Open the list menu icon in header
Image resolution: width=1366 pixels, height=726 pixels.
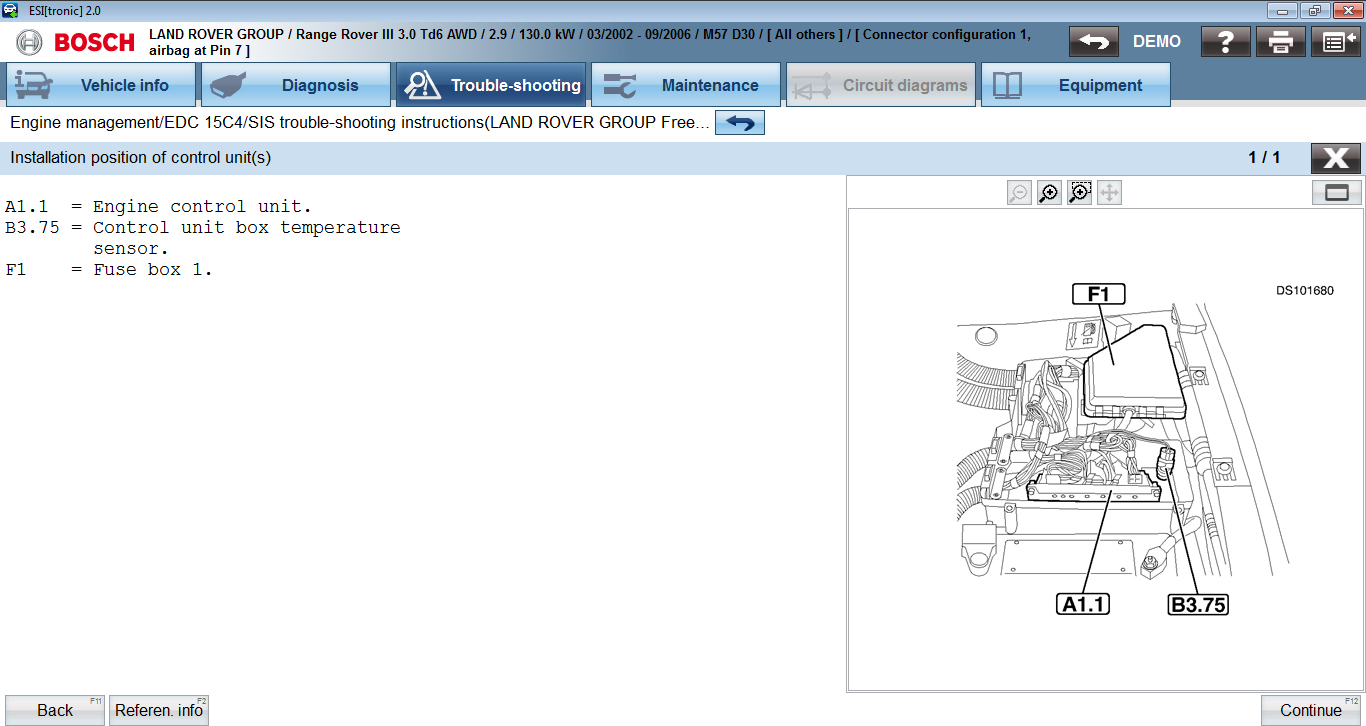(x=1335, y=42)
